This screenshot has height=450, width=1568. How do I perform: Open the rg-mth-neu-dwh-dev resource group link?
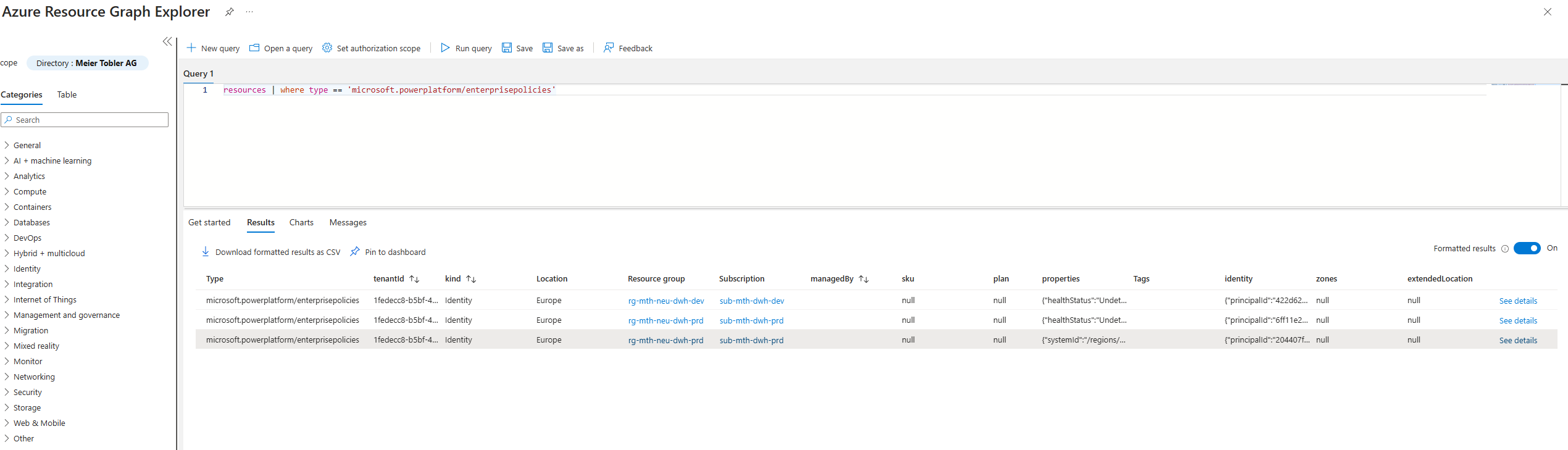(x=666, y=301)
